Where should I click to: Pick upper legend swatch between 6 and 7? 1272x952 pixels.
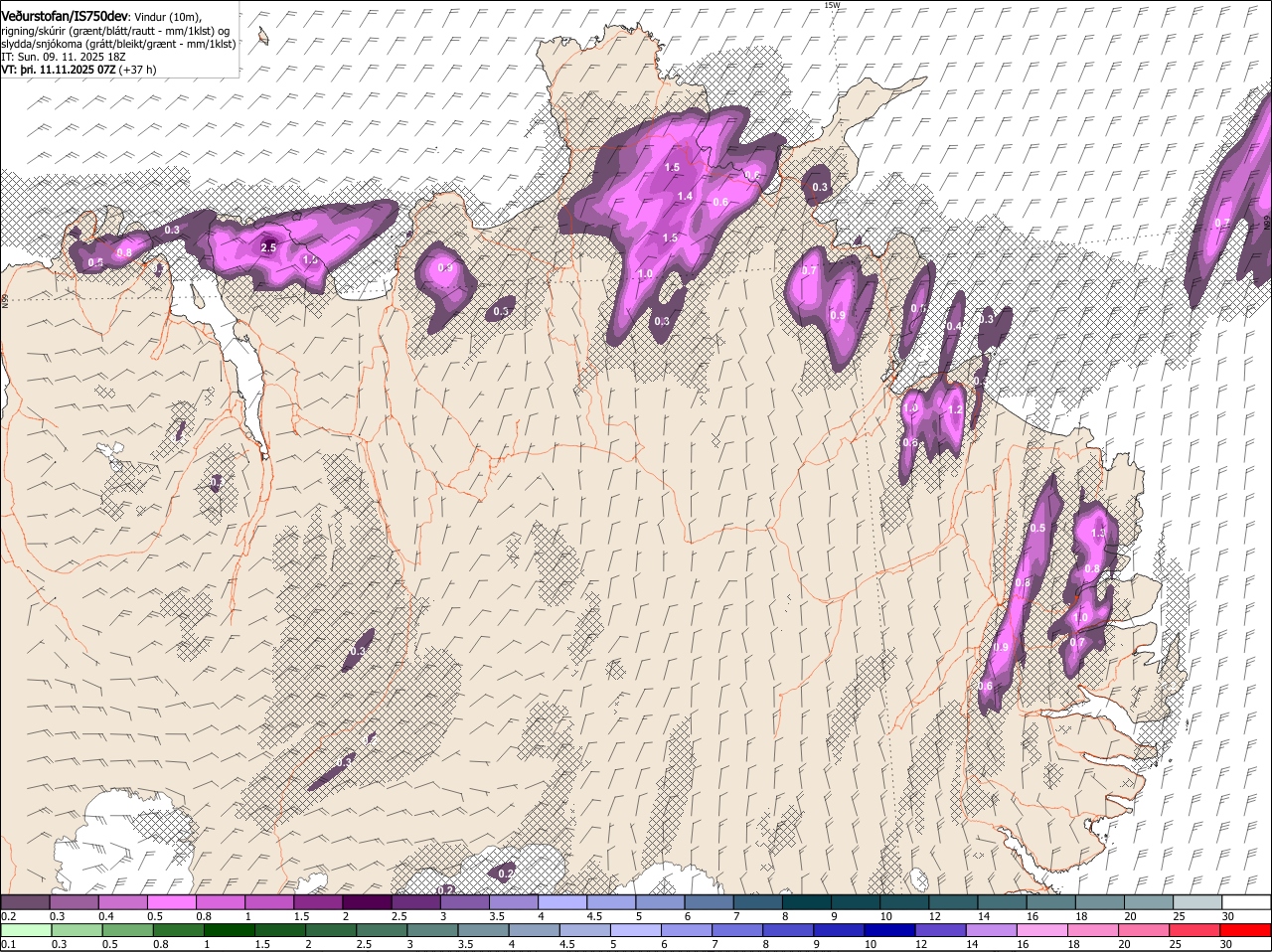(710, 902)
